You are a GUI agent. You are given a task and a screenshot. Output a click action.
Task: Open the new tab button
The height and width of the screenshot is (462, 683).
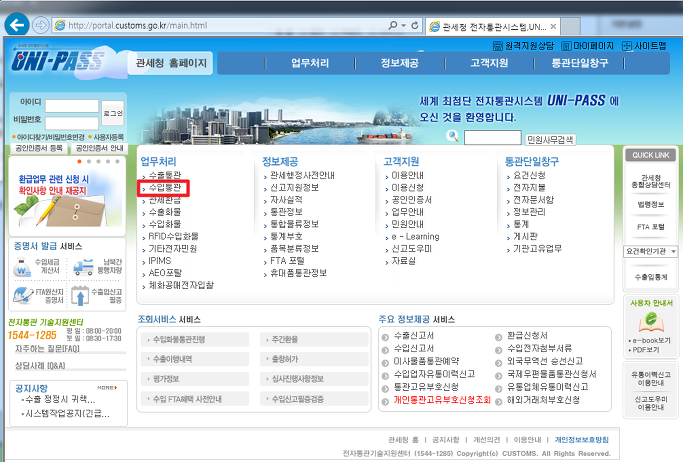point(571,26)
